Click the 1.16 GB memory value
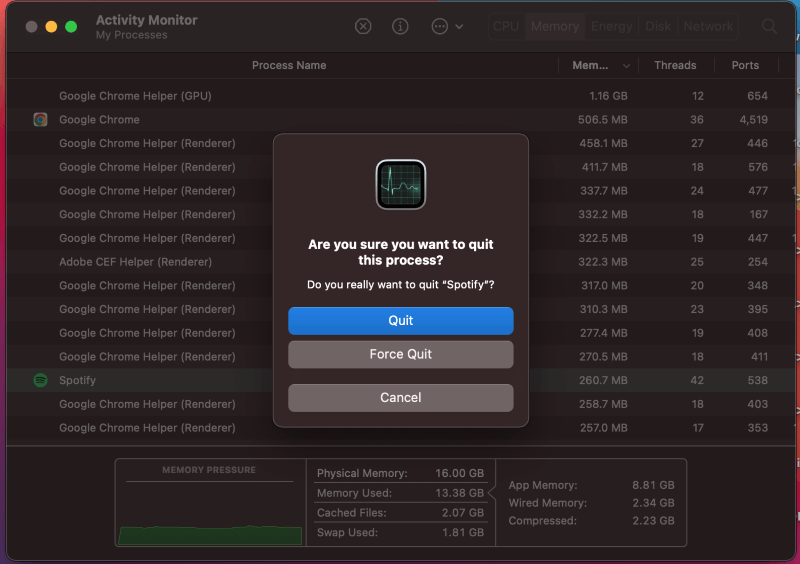The width and height of the screenshot is (800, 564). pos(608,96)
